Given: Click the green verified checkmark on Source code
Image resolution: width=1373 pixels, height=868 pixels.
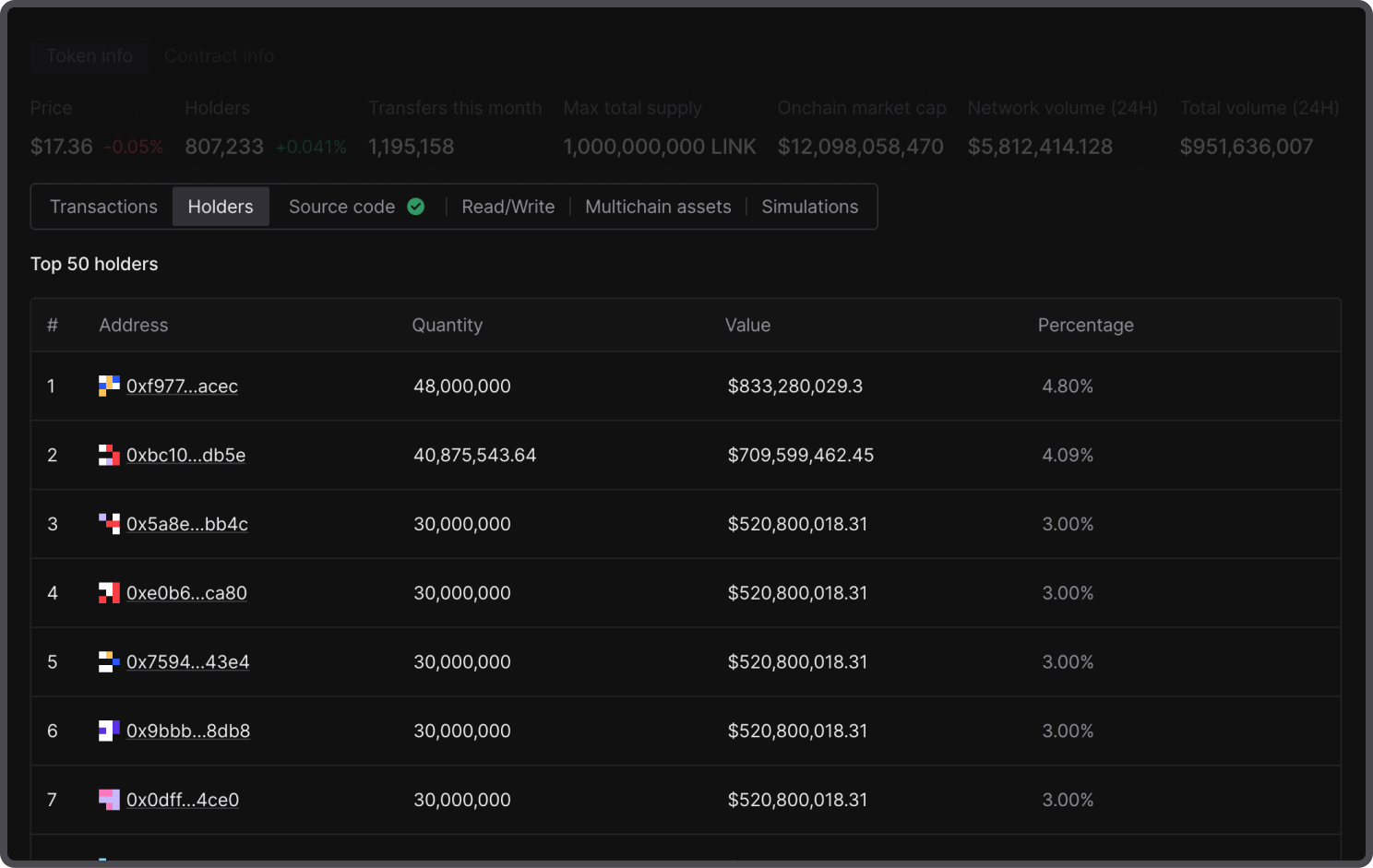Looking at the screenshot, I should [x=416, y=207].
